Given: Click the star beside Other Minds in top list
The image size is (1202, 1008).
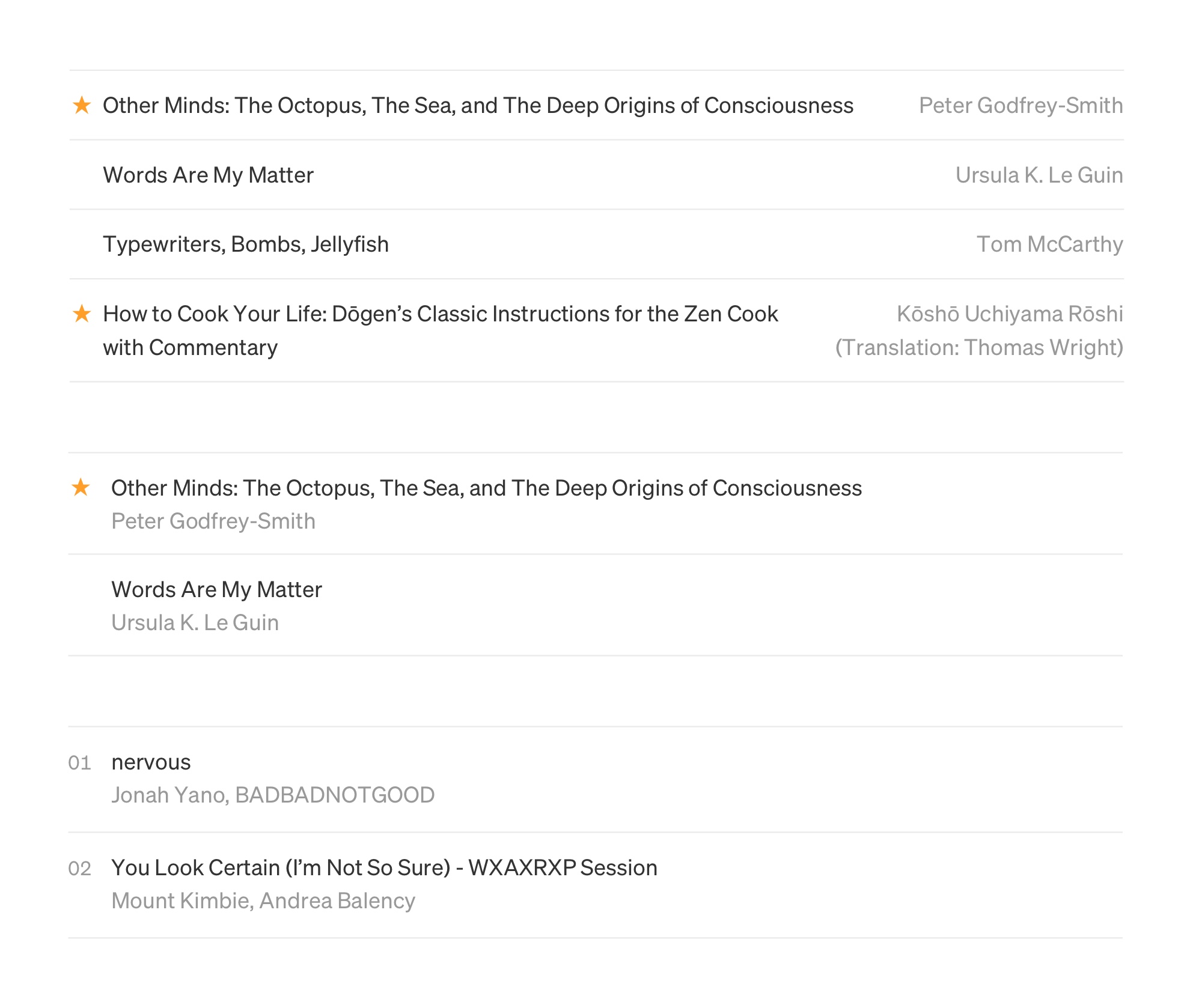Looking at the screenshot, I should point(82,105).
